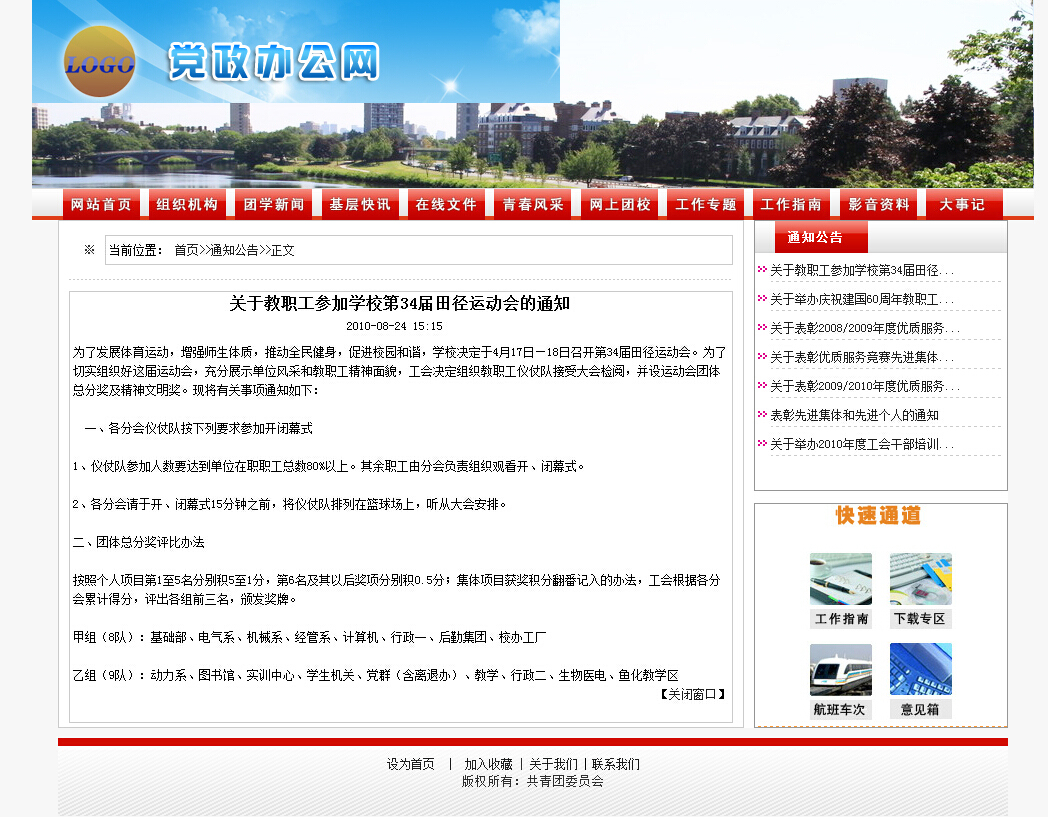Select 青春风采 in the navigation bar

533,204
